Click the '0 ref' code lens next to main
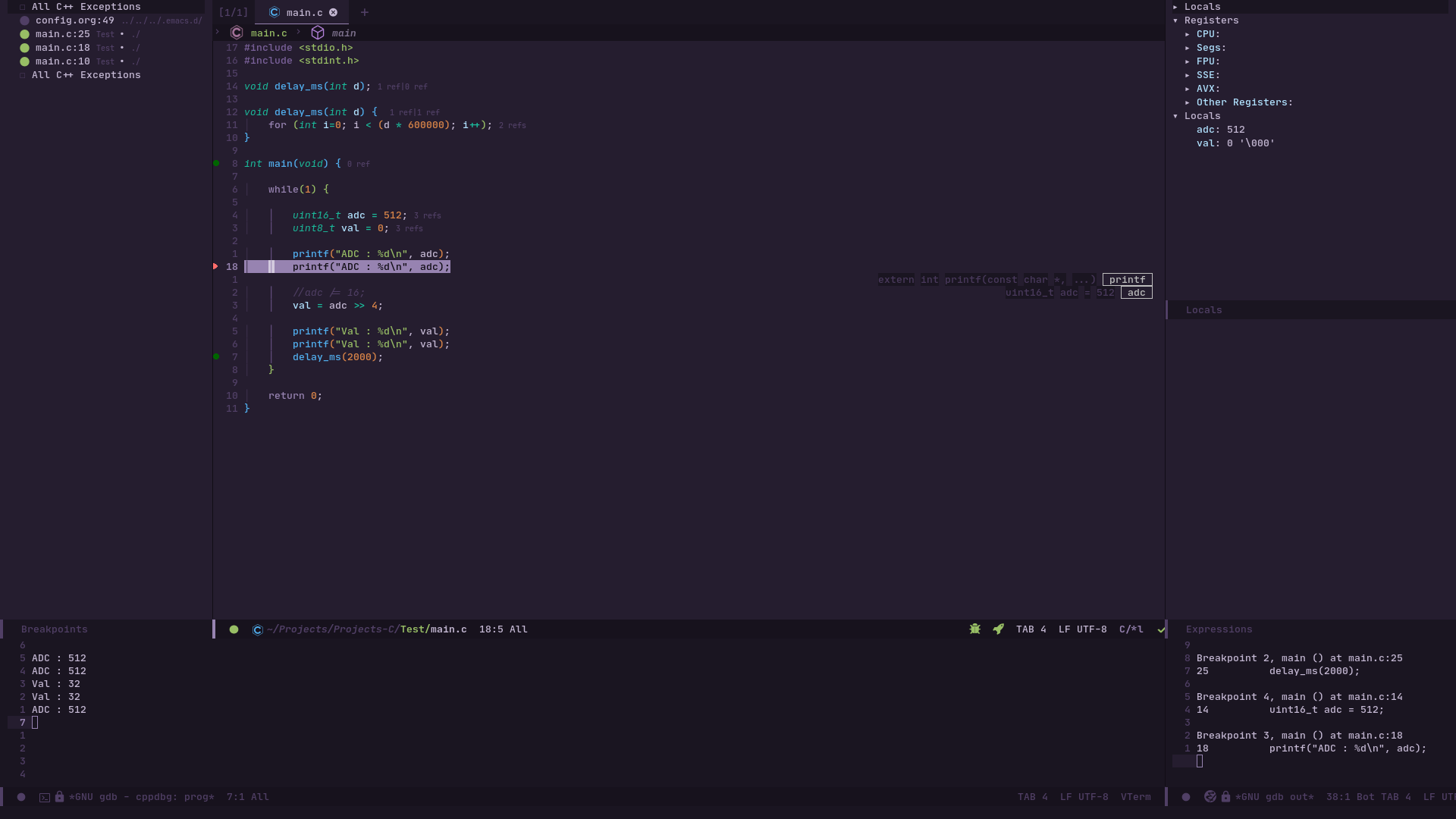The width and height of the screenshot is (1456, 819). pyautogui.click(x=359, y=164)
